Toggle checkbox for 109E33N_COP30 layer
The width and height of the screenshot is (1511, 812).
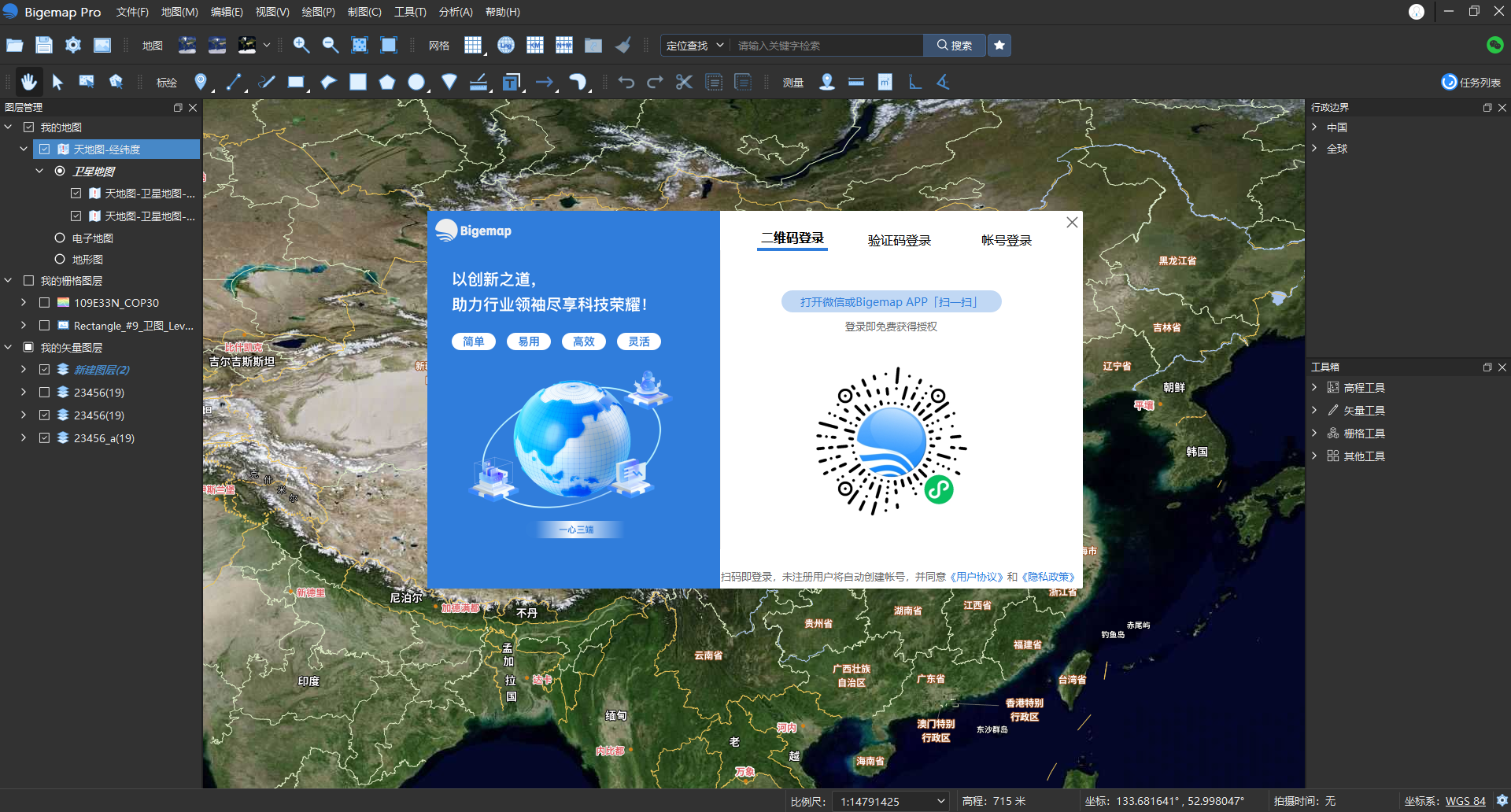pos(45,302)
